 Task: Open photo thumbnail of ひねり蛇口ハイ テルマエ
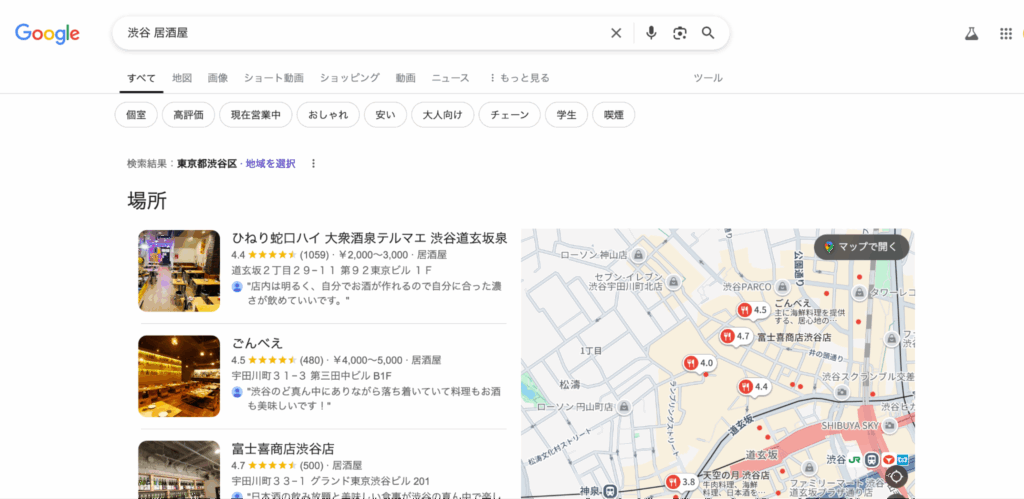[179, 270]
